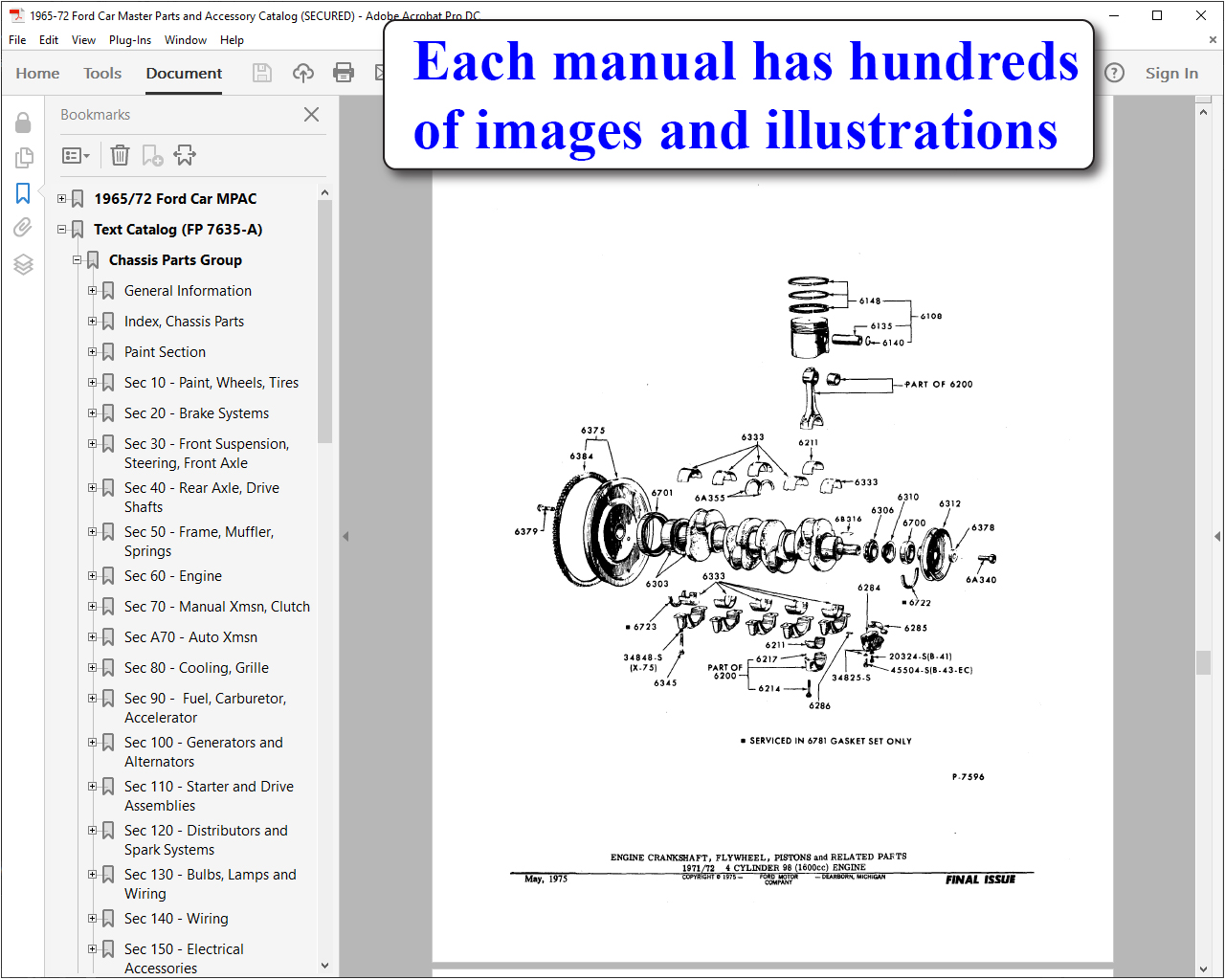Click the Print icon in the toolbar
This screenshot has height=980, width=1225.
pos(344,73)
